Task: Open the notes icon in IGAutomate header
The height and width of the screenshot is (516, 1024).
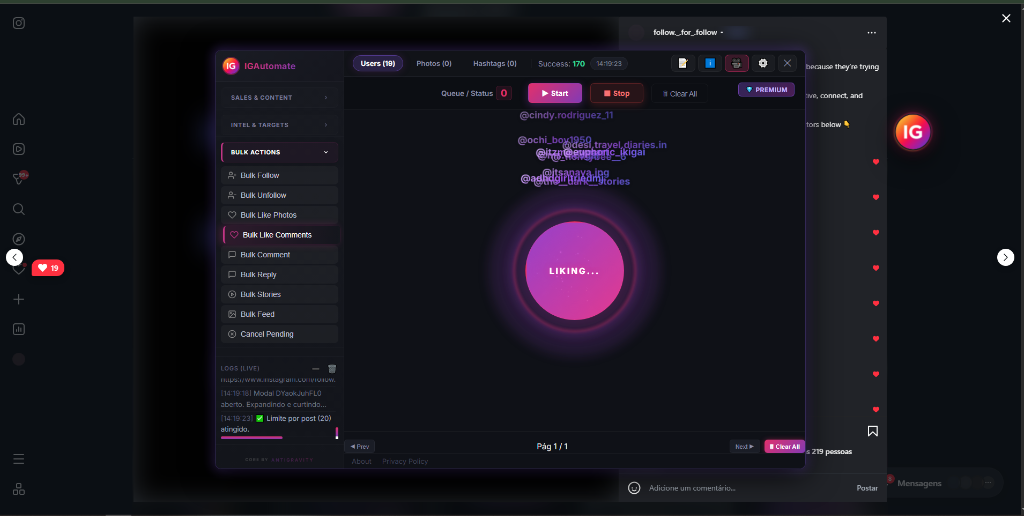Action: click(683, 63)
